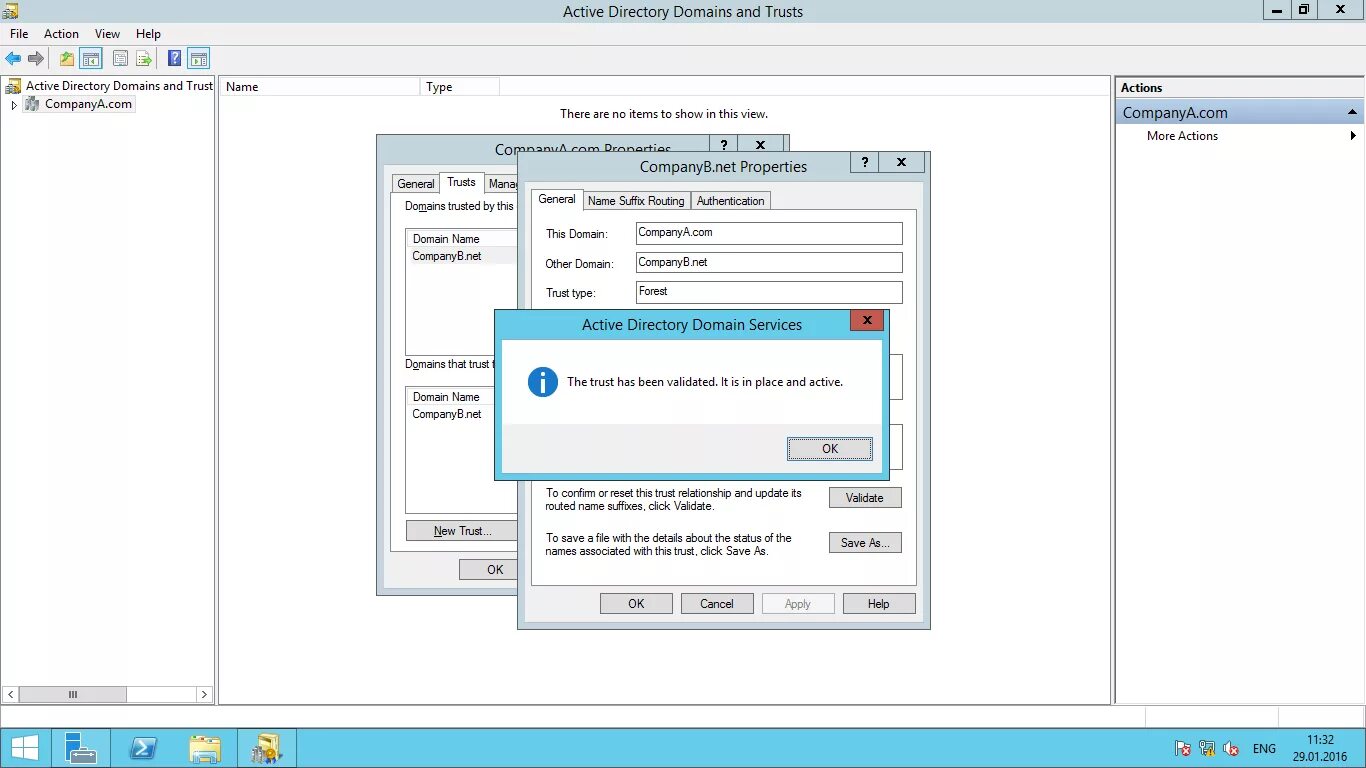This screenshot has height=768, width=1366.
Task: Expand the CompanyA.com tree node
Action: pos(14,105)
